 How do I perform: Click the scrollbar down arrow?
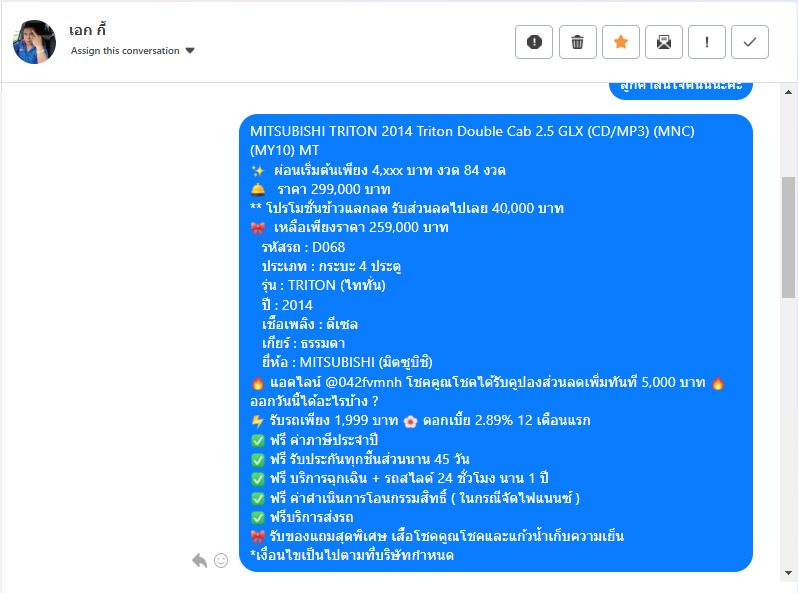click(788, 573)
